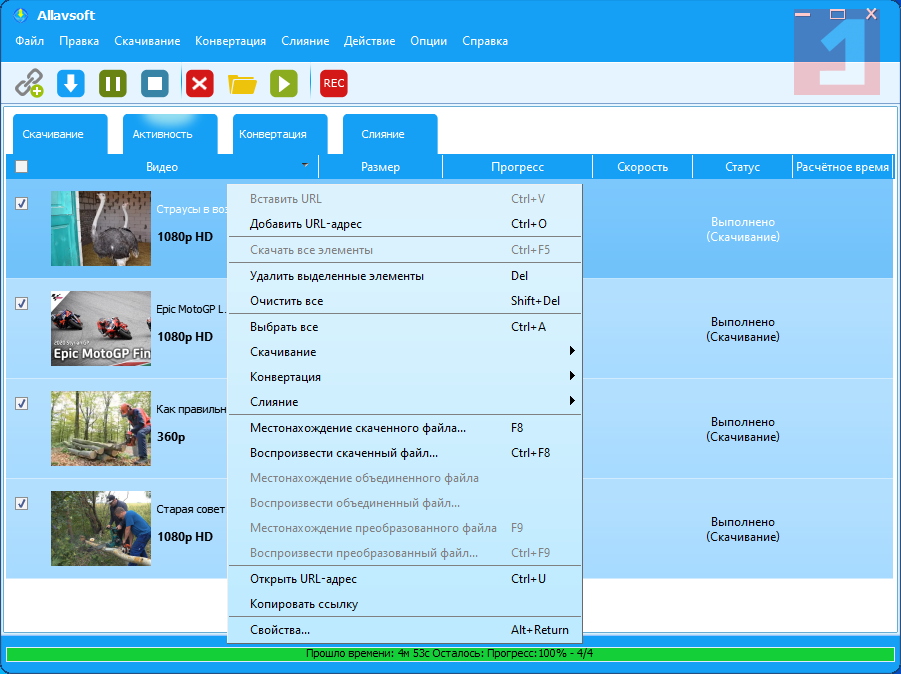Viewport: 901px width, 674px height.
Task: Click the Allavsoft logo in title bar
Action: click(21, 15)
